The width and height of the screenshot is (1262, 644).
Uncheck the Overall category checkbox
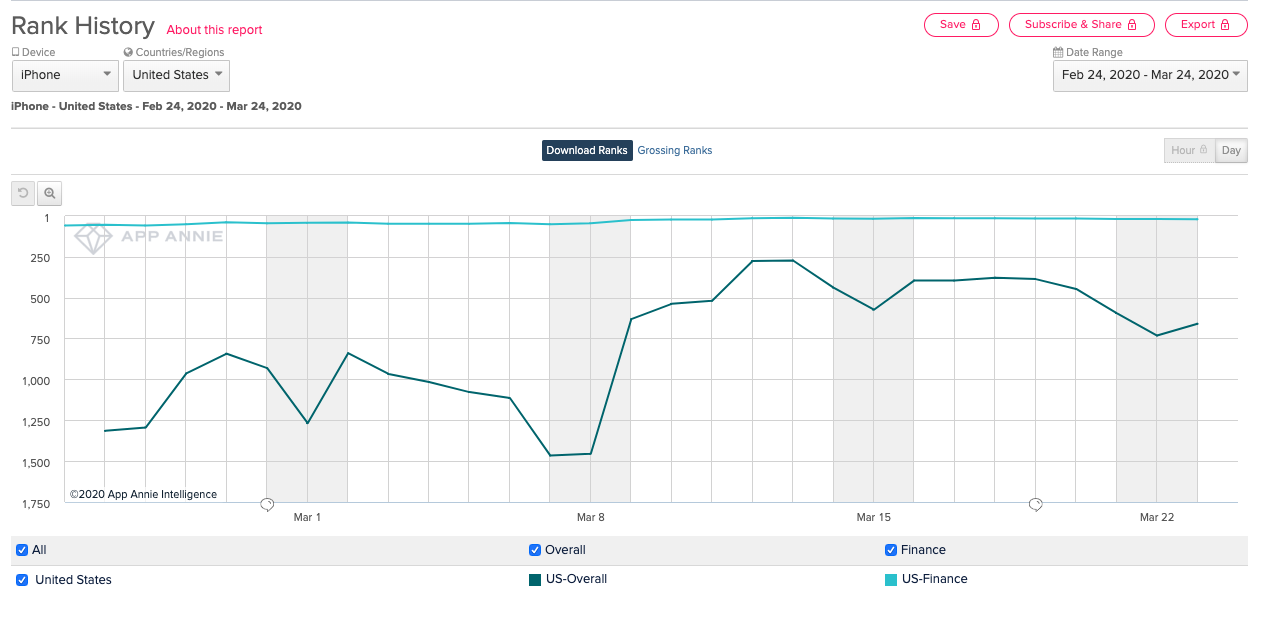coord(535,550)
